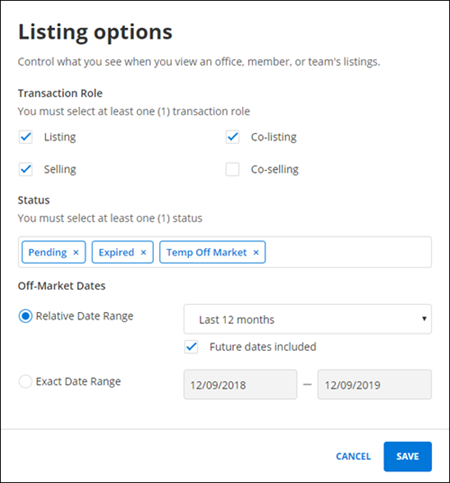Remove the Expired status tag
450x483 pixels.
coord(143,252)
